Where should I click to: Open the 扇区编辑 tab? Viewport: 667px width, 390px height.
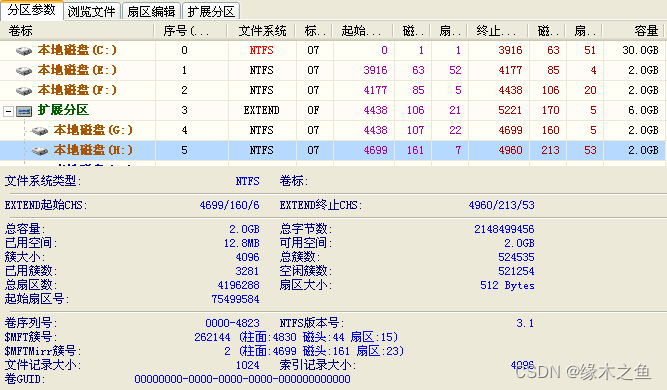pyautogui.click(x=151, y=11)
